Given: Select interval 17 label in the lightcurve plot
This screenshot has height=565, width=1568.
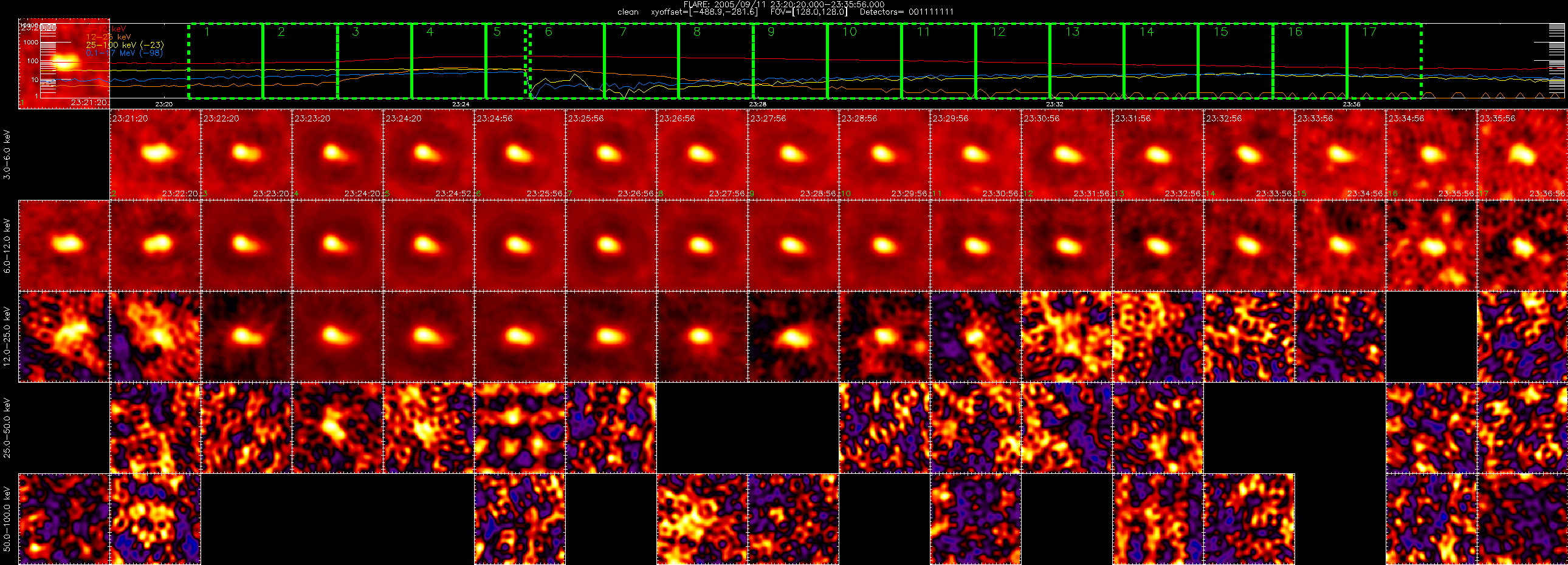Looking at the screenshot, I should (1369, 32).
